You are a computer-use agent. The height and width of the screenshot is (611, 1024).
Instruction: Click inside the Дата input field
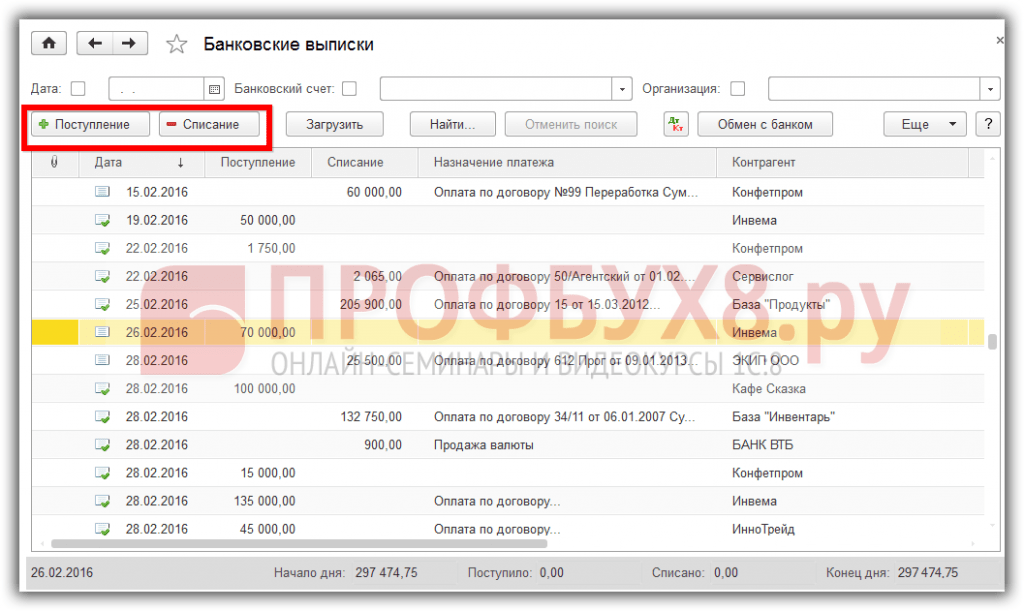[x=157, y=89]
